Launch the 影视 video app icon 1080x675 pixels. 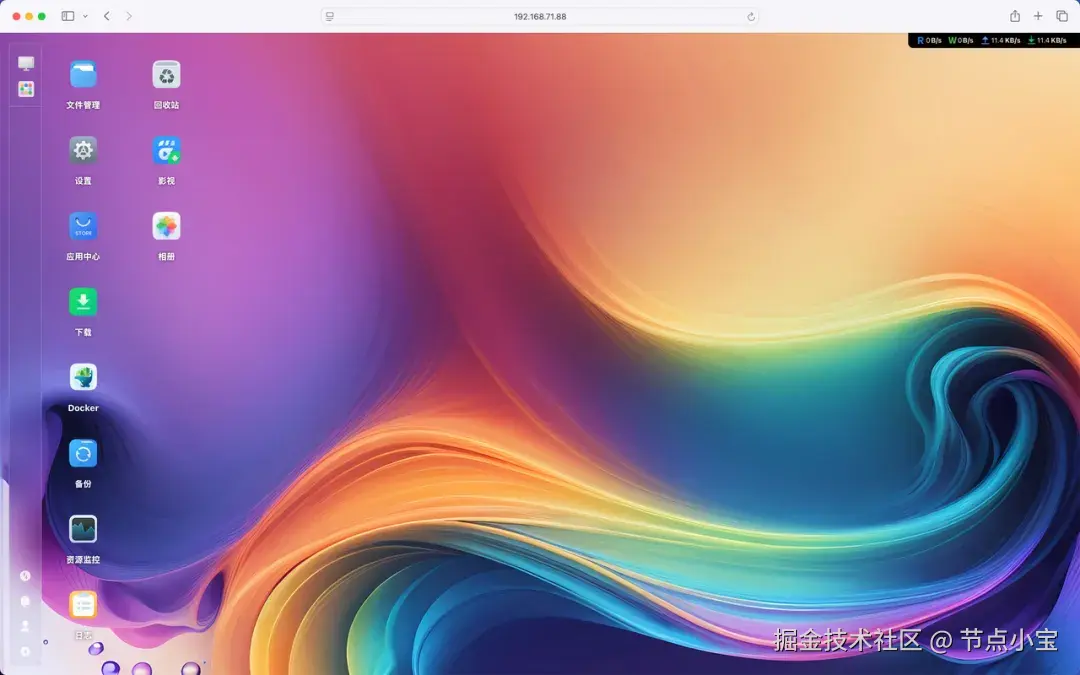167,150
